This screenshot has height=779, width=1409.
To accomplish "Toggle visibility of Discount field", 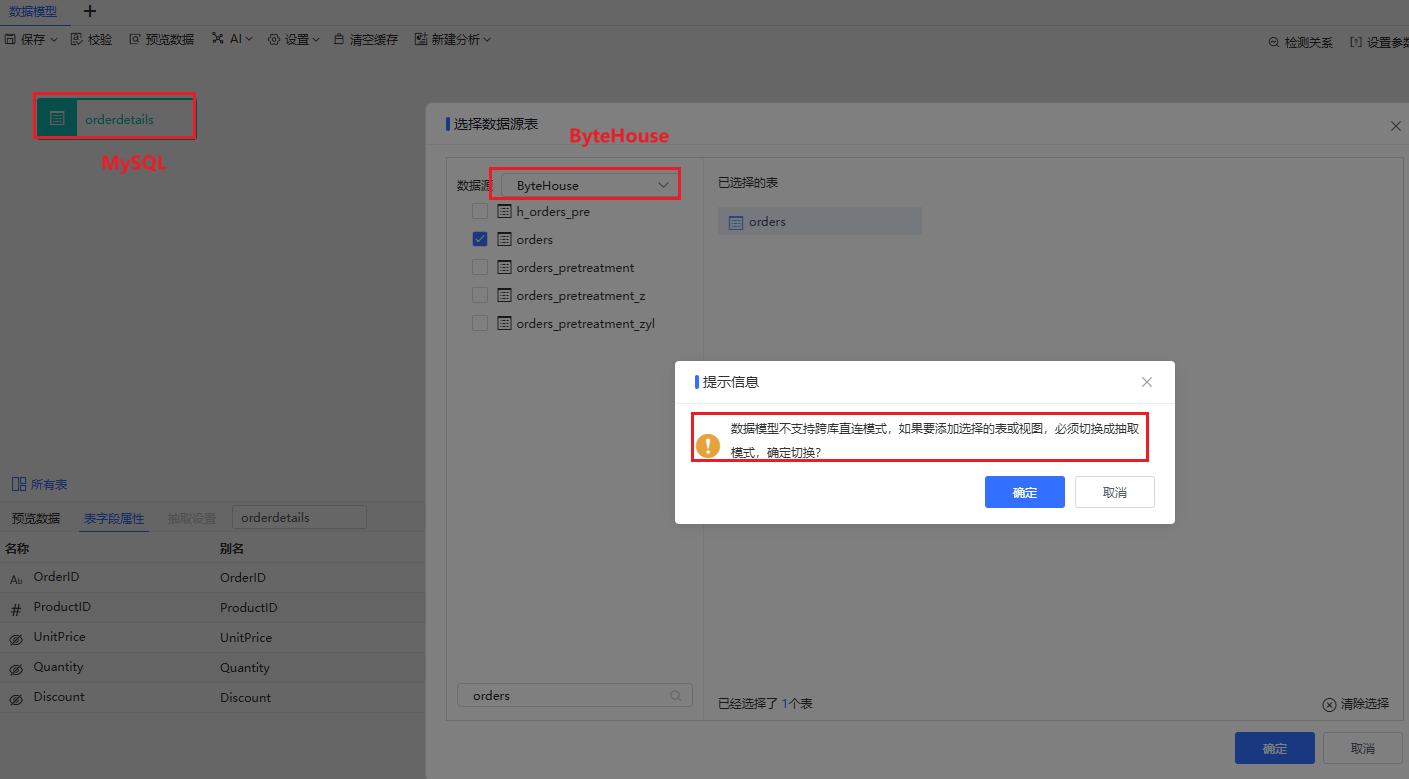I will coord(16,699).
